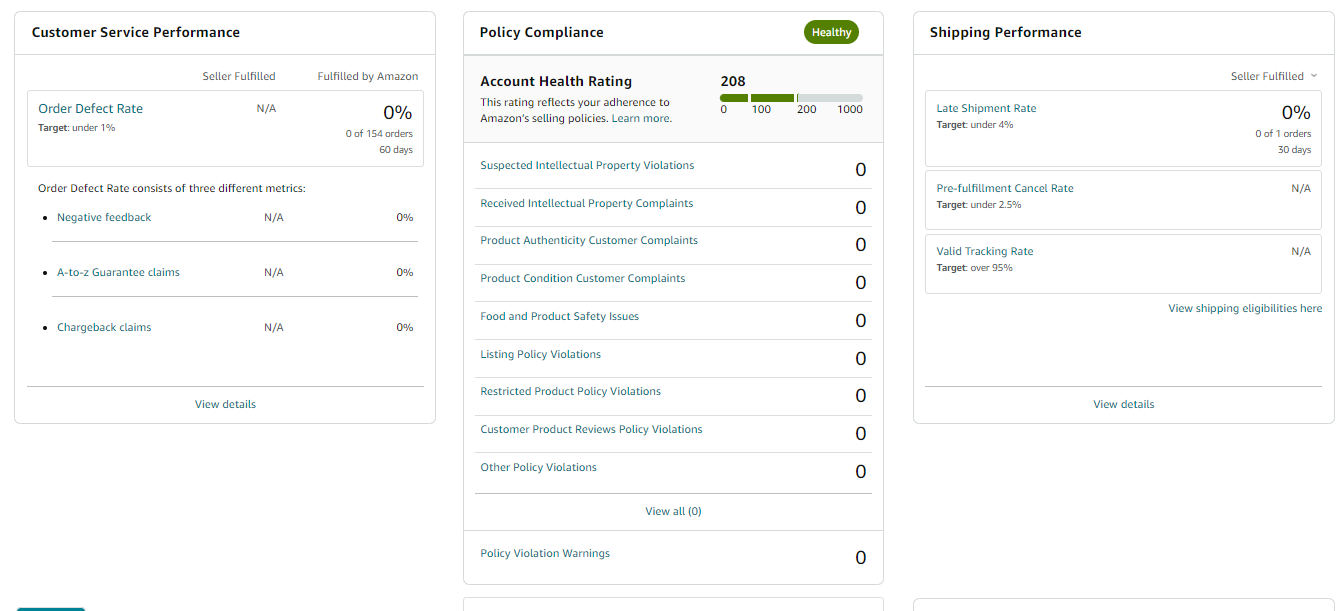Click the Account Health Rating progress bar
The image size is (1340, 611).
pyautogui.click(x=791, y=98)
